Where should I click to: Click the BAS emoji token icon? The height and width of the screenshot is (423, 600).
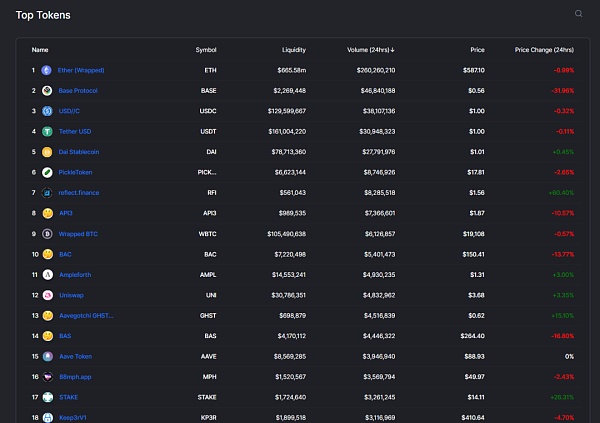[x=48, y=336]
